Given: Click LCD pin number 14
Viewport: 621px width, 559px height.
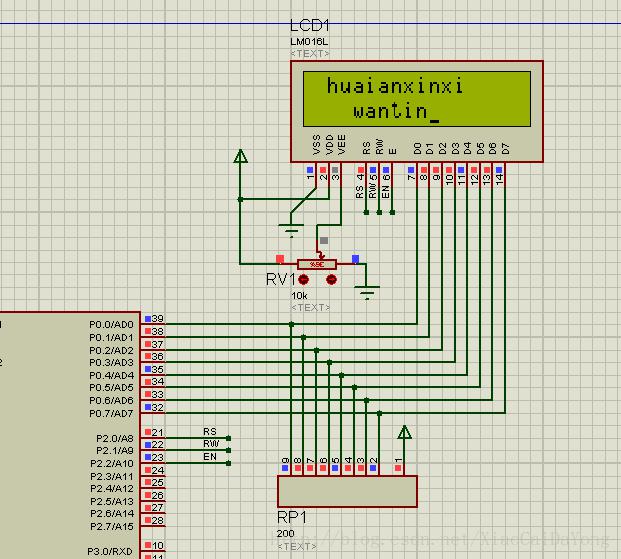Looking at the screenshot, I should pos(499,179).
